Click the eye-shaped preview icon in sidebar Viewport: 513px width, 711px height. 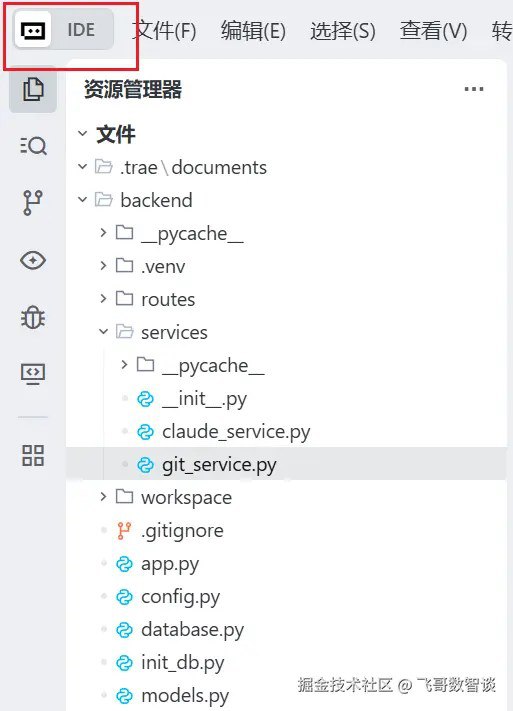pos(33,260)
